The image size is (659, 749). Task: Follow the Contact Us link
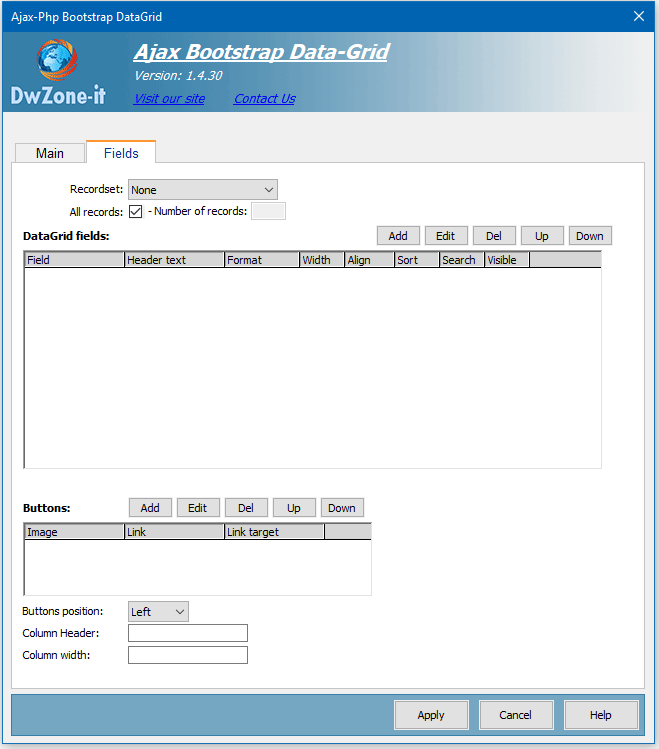(264, 98)
